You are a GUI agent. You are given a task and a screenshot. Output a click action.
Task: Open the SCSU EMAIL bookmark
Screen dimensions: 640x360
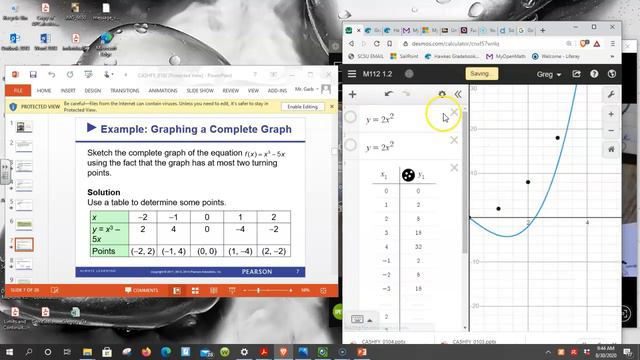[x=366, y=56]
